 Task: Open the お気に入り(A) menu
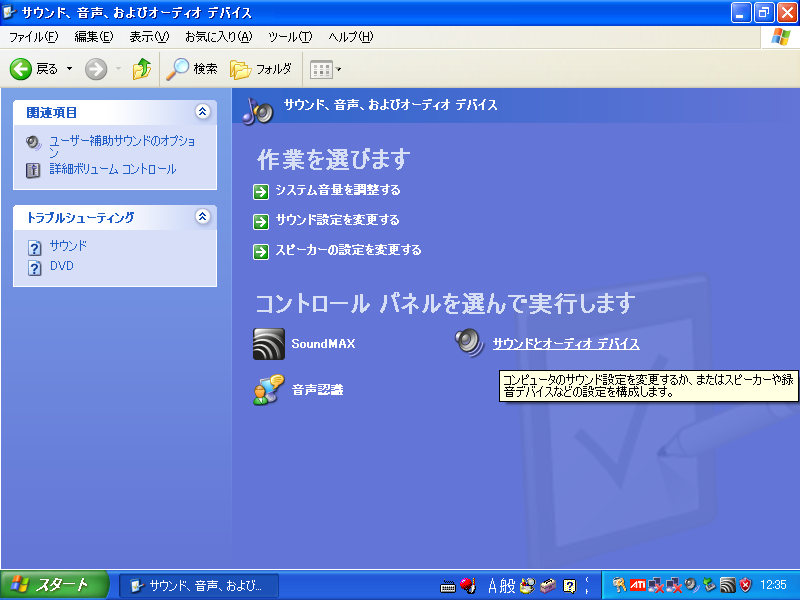pyautogui.click(x=219, y=37)
